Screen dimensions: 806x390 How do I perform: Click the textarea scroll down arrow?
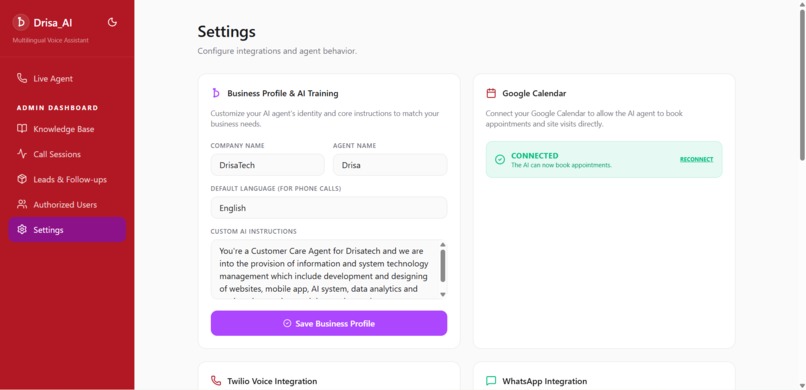tap(443, 294)
